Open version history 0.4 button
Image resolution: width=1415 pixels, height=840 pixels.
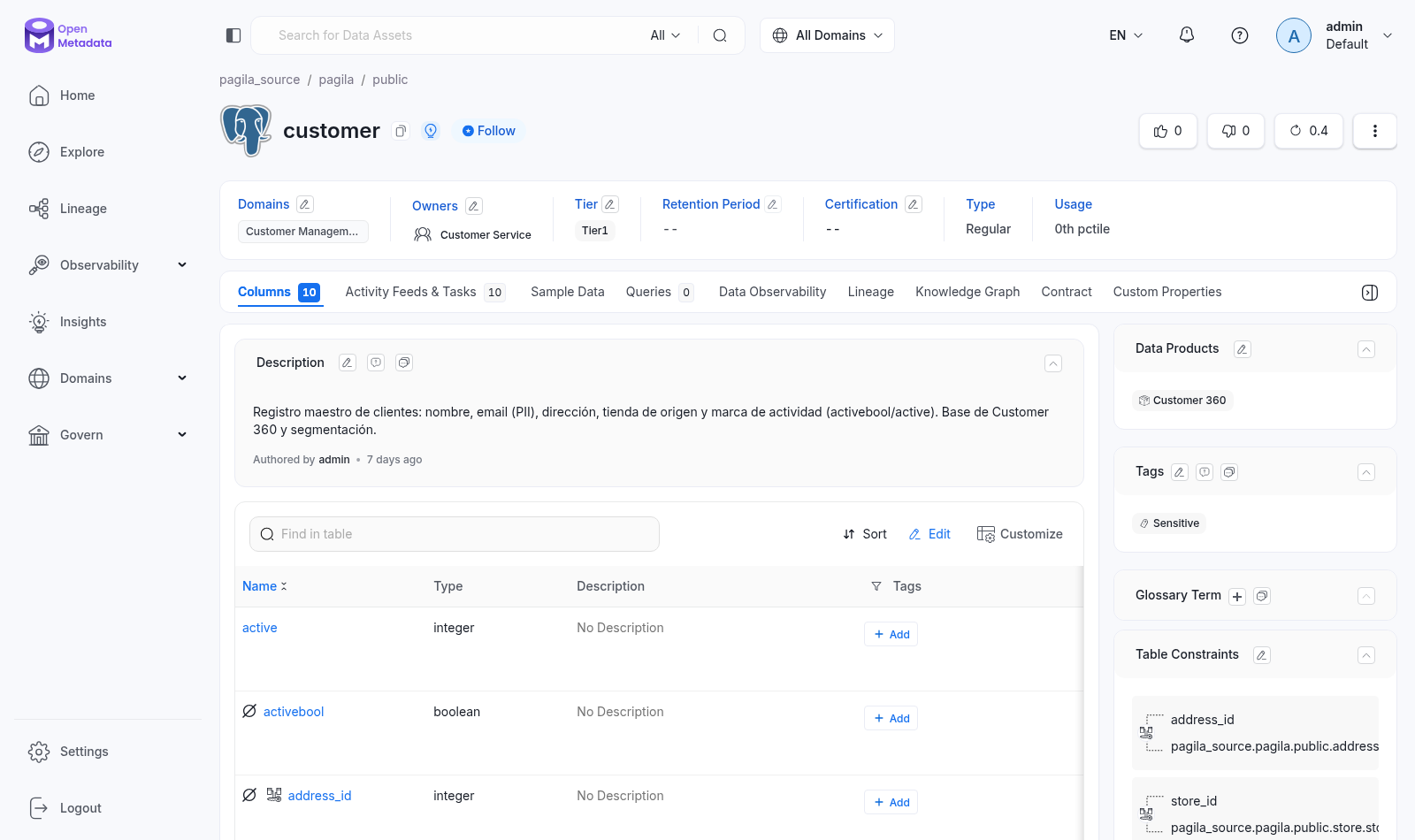[x=1309, y=131]
